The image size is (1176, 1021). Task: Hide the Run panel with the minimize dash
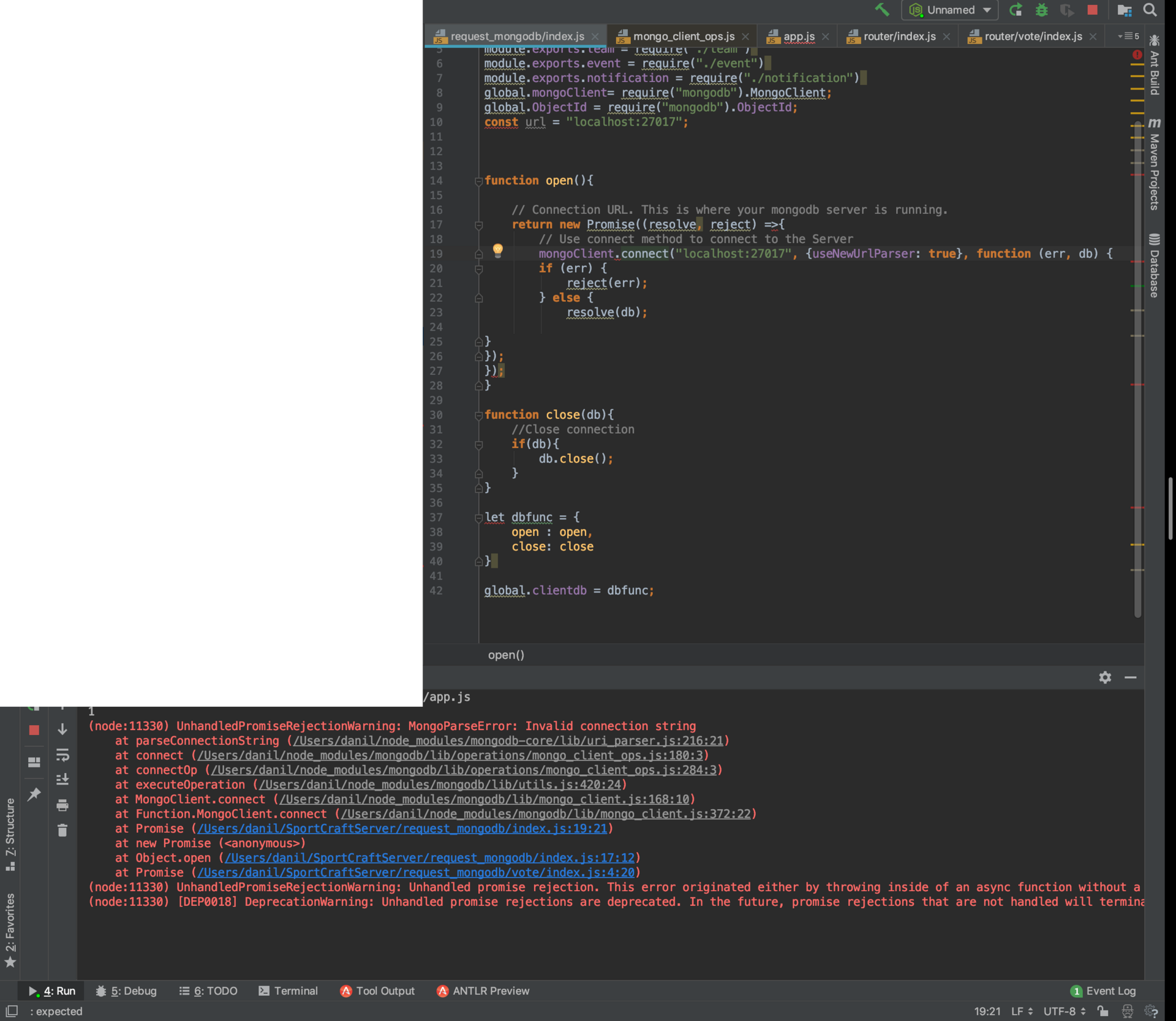1130,677
